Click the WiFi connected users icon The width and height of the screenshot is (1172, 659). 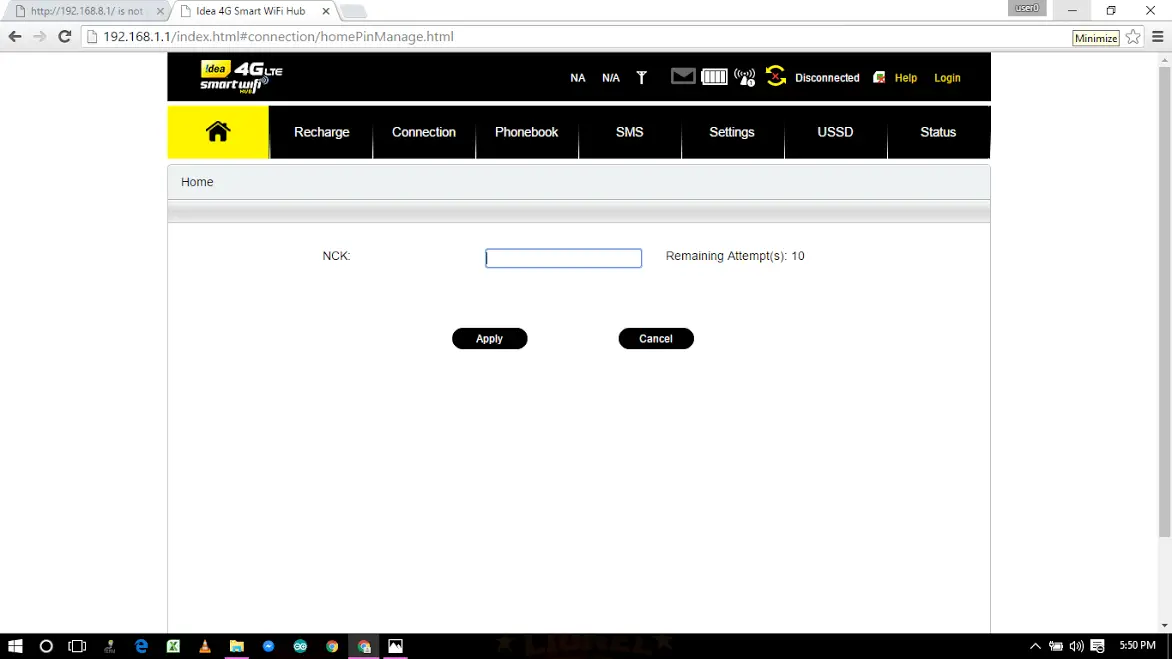[x=744, y=77]
